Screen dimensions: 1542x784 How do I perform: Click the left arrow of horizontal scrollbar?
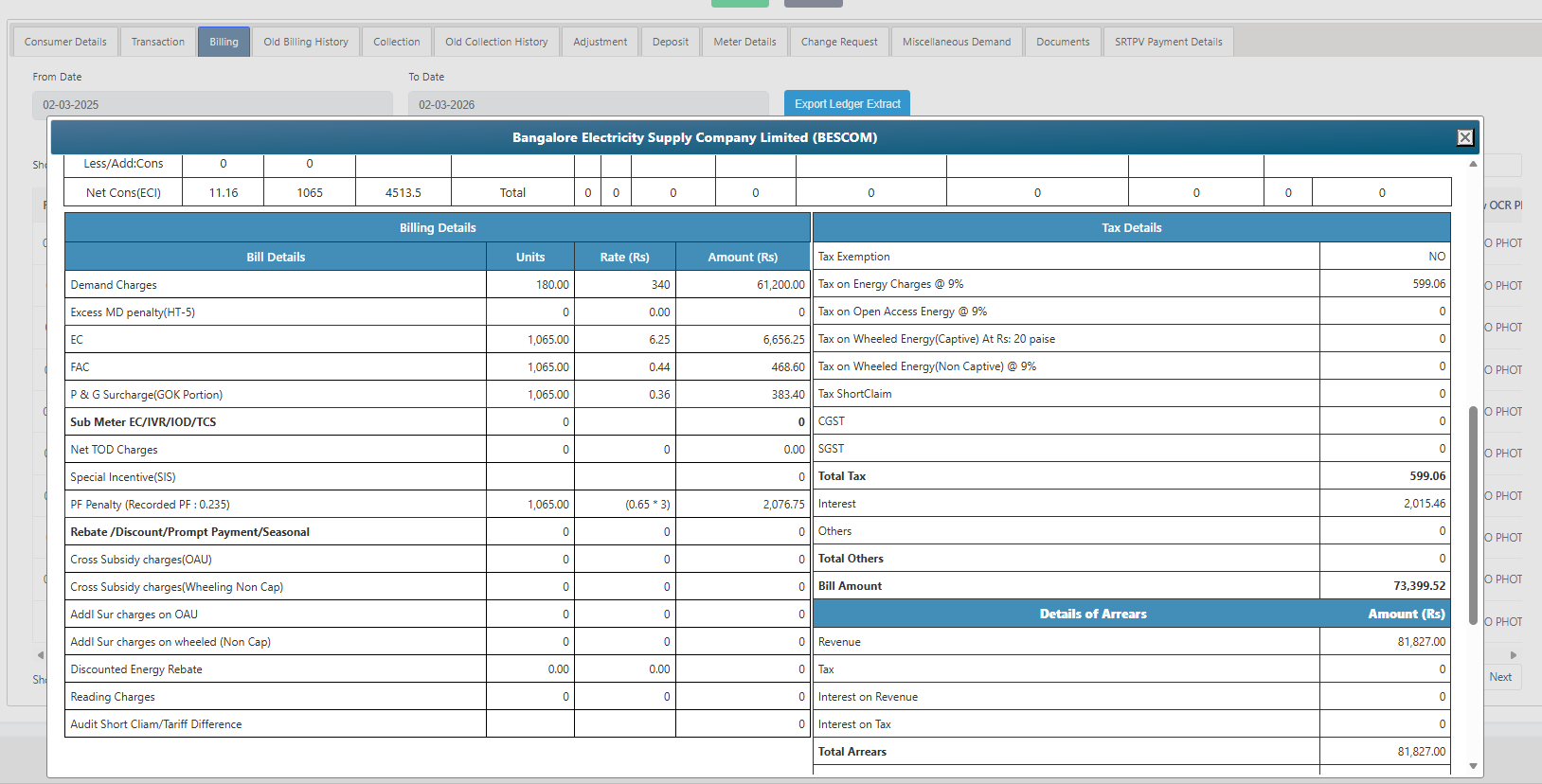[x=40, y=655]
